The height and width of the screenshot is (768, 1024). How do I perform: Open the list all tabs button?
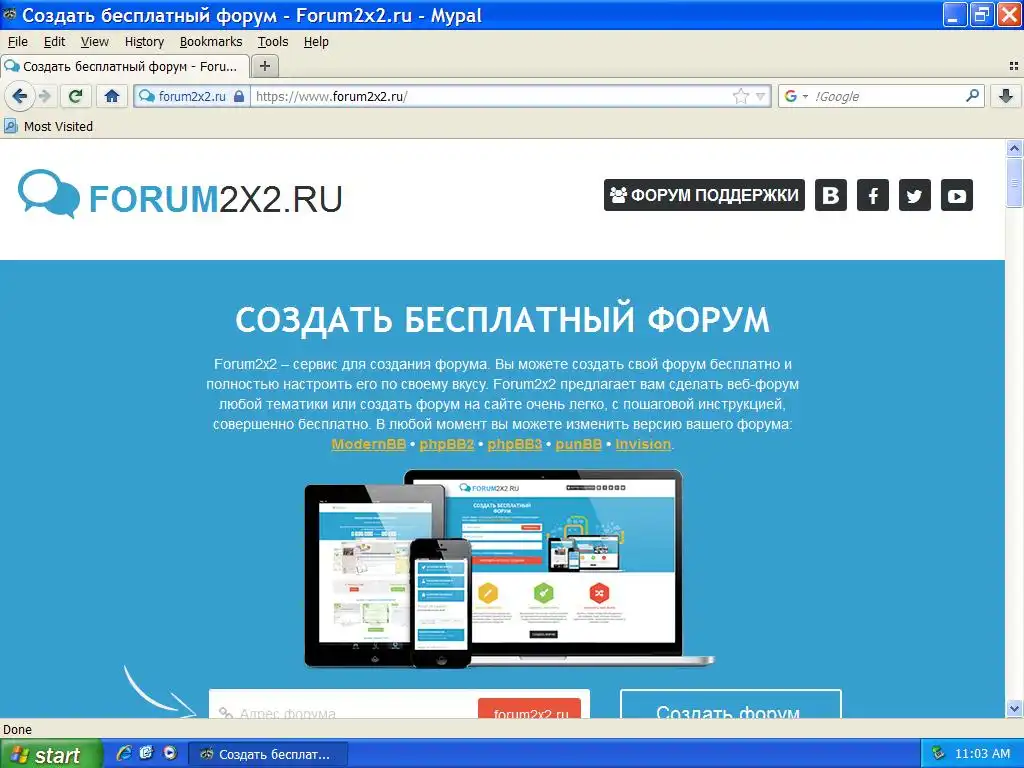tap(1014, 66)
